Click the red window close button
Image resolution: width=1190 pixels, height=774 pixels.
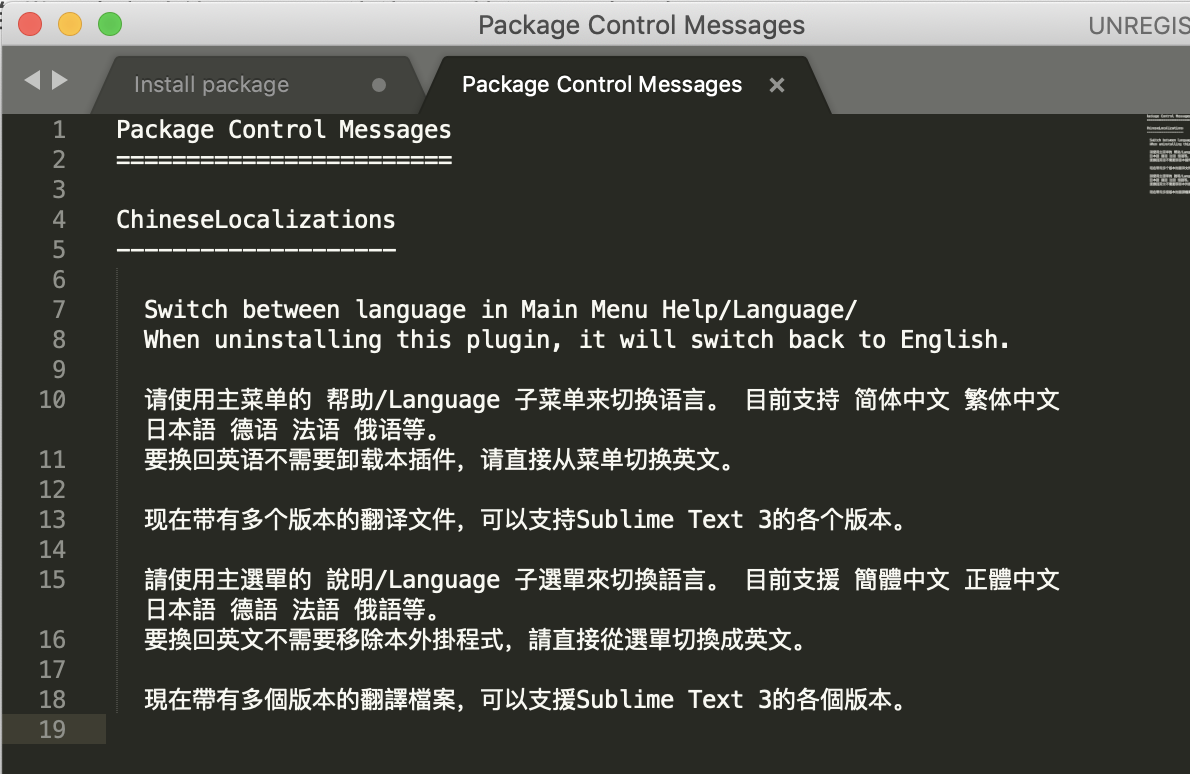click(30, 24)
